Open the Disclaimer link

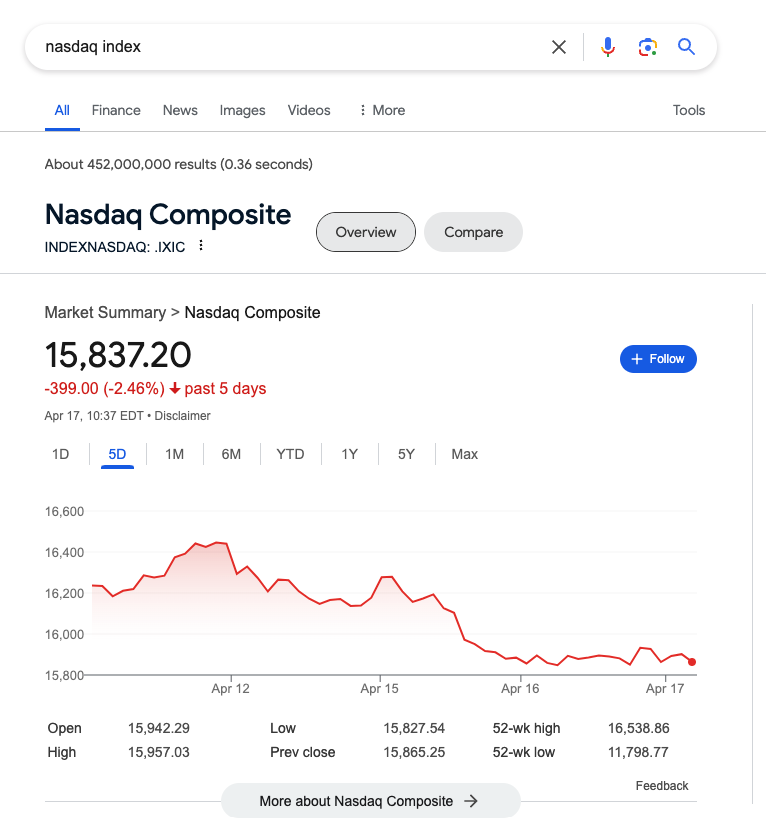pyautogui.click(x=182, y=416)
